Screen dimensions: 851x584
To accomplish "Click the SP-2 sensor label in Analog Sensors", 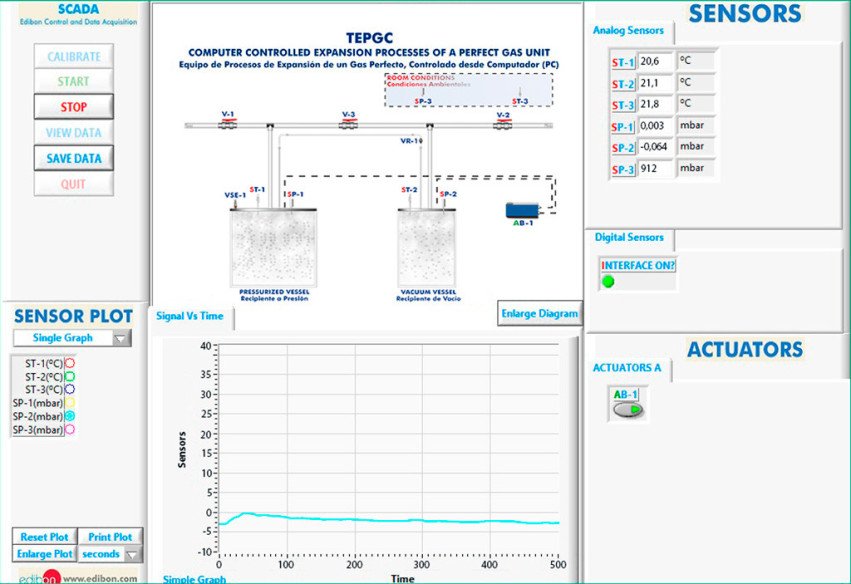I will 623,148.
